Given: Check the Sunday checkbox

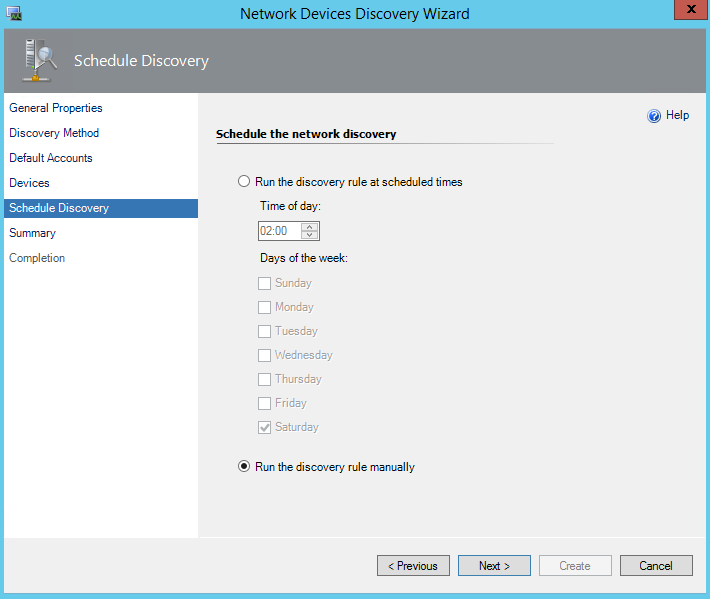Looking at the screenshot, I should click(x=265, y=283).
